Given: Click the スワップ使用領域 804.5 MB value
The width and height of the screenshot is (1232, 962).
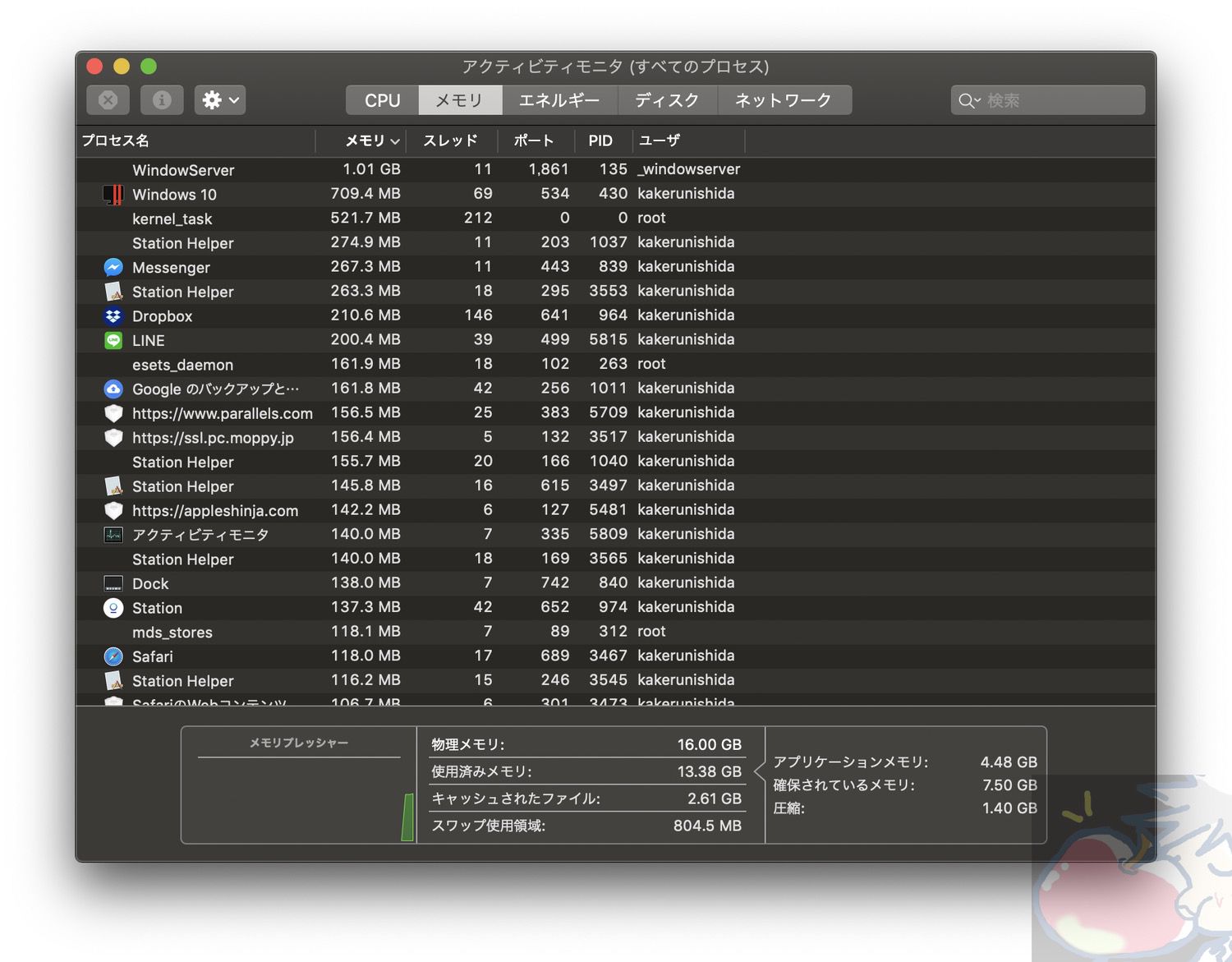Looking at the screenshot, I should [x=707, y=826].
